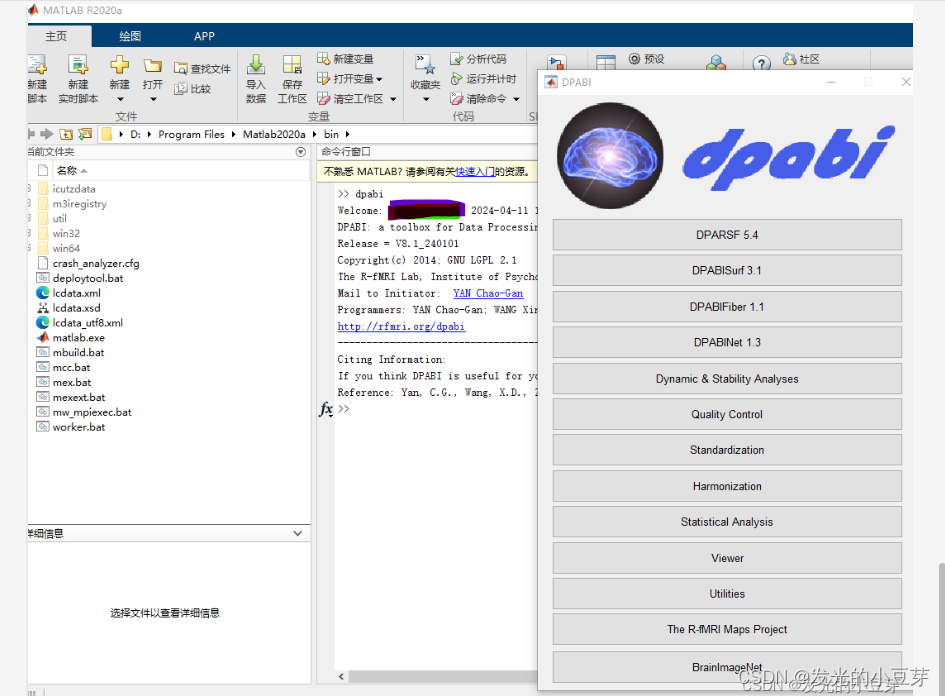Switch to the APP ribbon tab
The width and height of the screenshot is (945, 696).
point(204,35)
